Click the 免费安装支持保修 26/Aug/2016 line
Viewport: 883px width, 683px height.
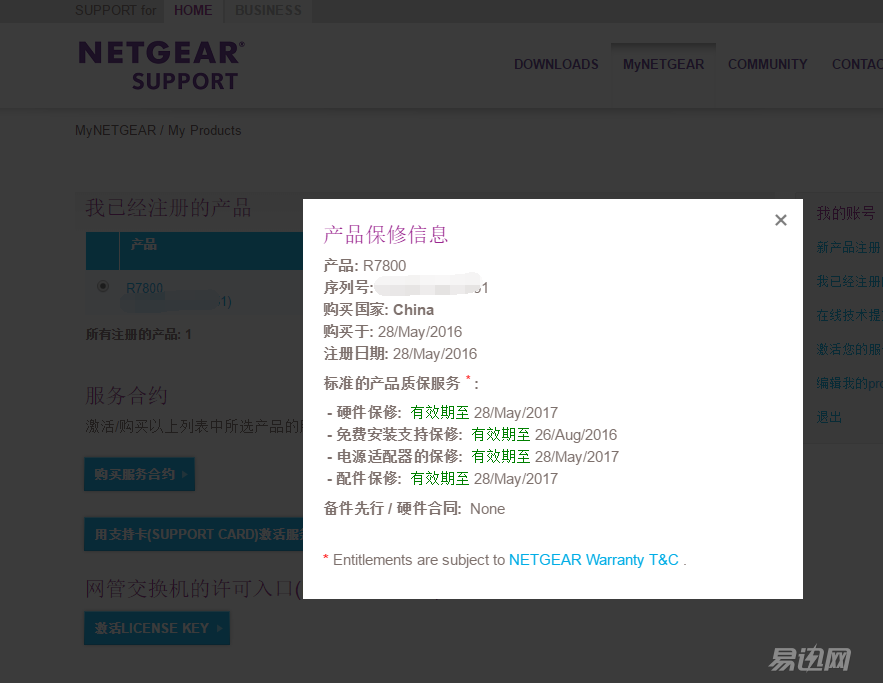[472, 435]
